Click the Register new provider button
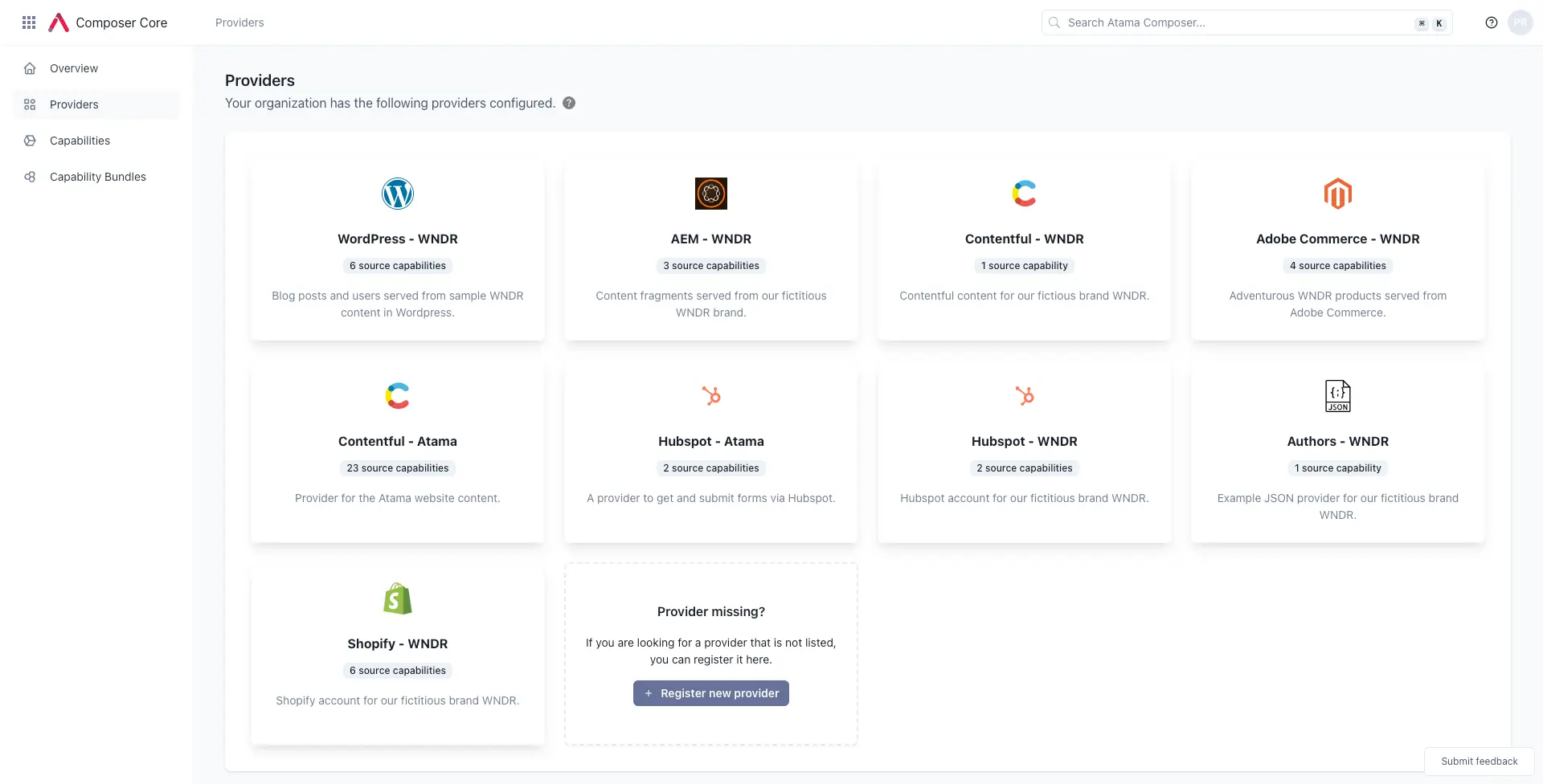This screenshot has height=784, width=1543. [710, 693]
